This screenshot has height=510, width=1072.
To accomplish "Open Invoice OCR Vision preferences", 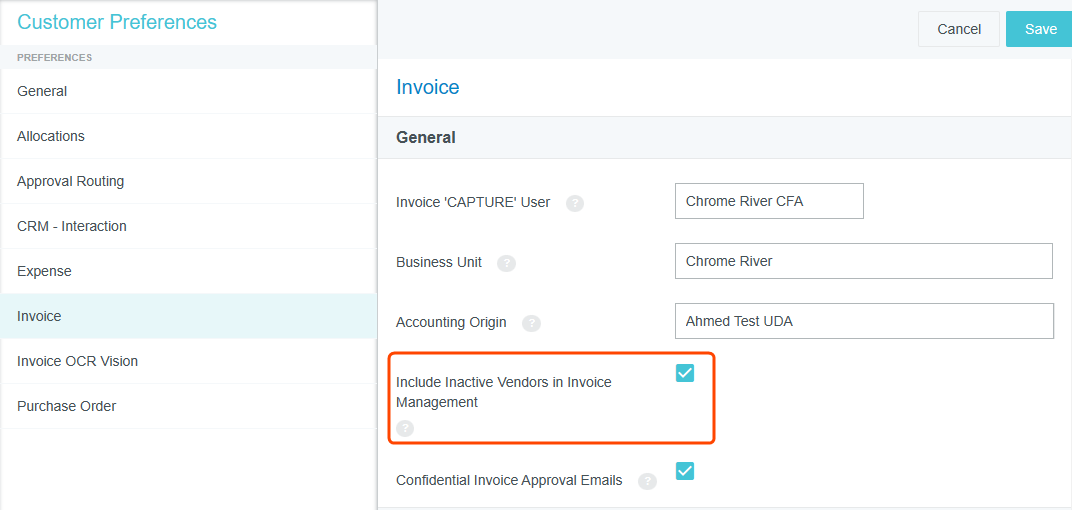I will (77, 361).
